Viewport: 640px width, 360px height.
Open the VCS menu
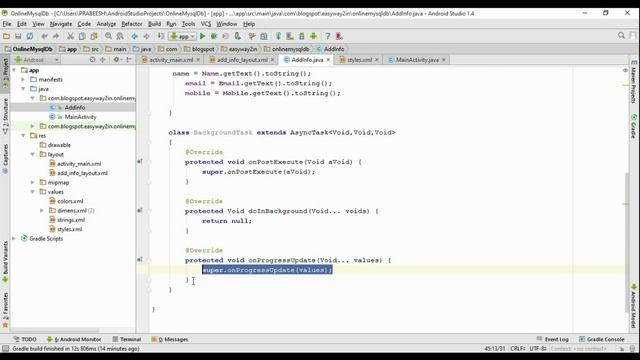[206, 24]
